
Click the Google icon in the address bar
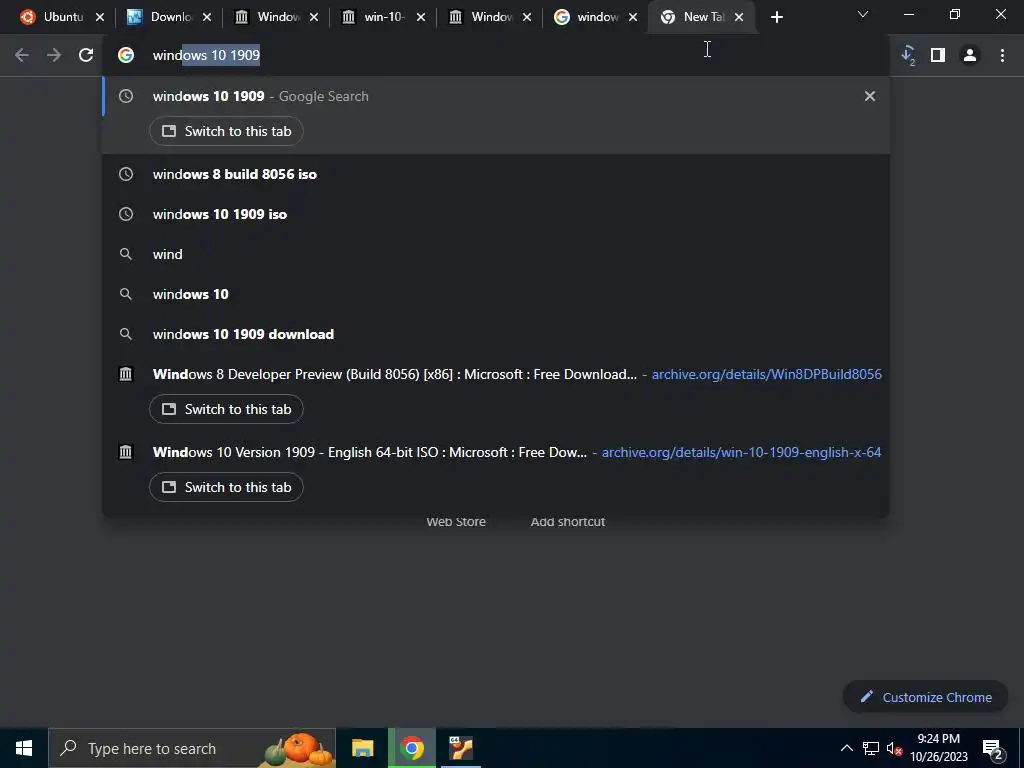126,56
